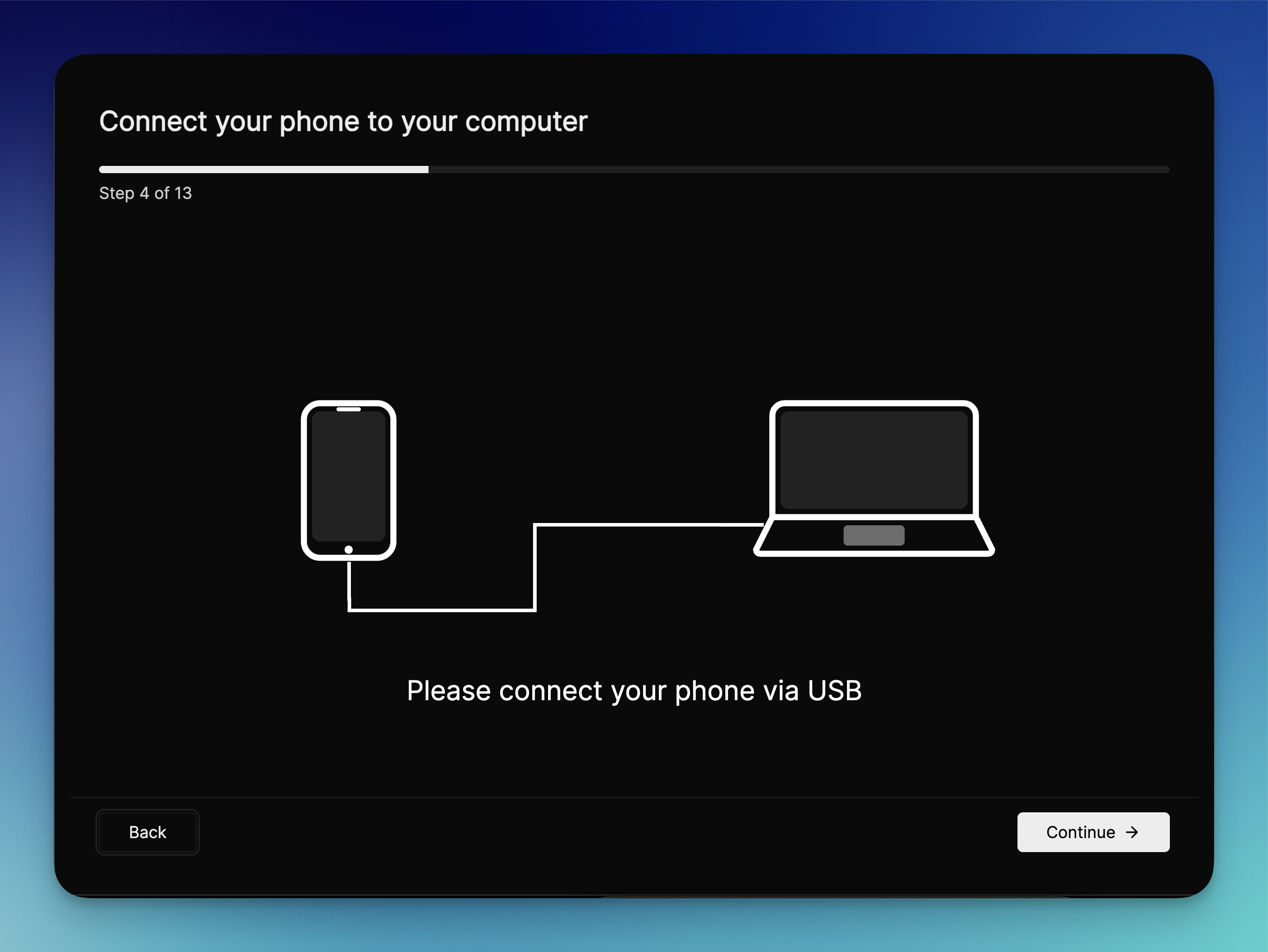Click the arrow icon on Continue button
Viewport: 1268px width, 952px height.
coord(1132,832)
